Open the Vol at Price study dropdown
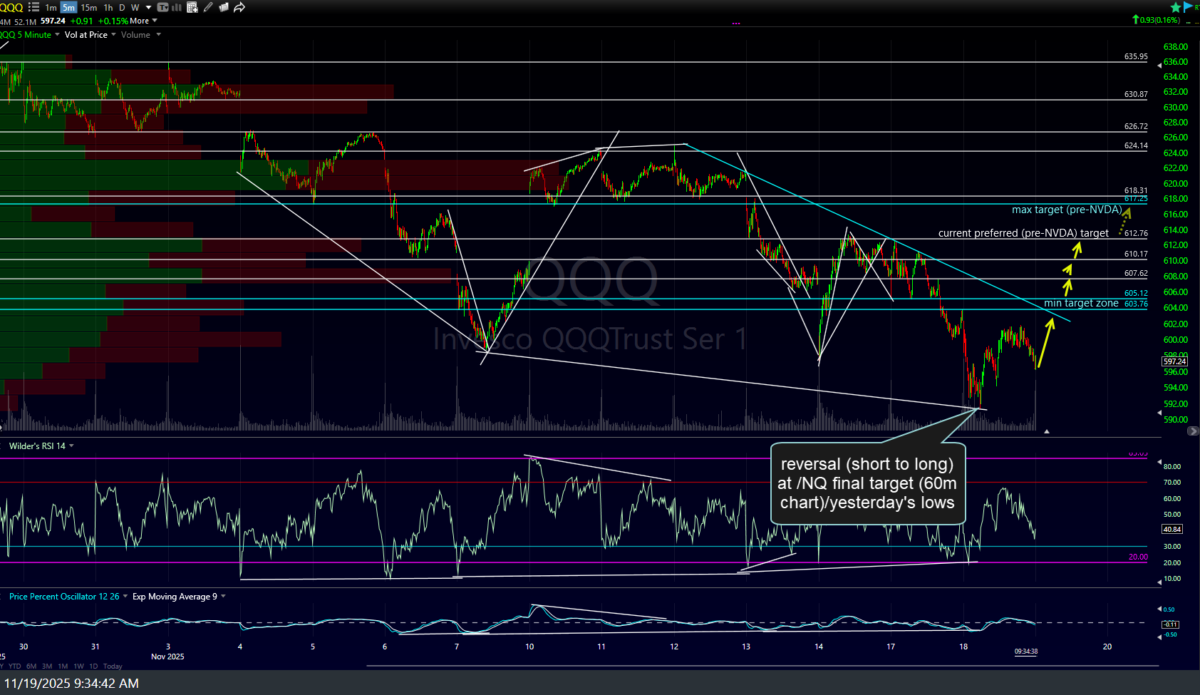This screenshot has height=695, width=1200. point(113,35)
